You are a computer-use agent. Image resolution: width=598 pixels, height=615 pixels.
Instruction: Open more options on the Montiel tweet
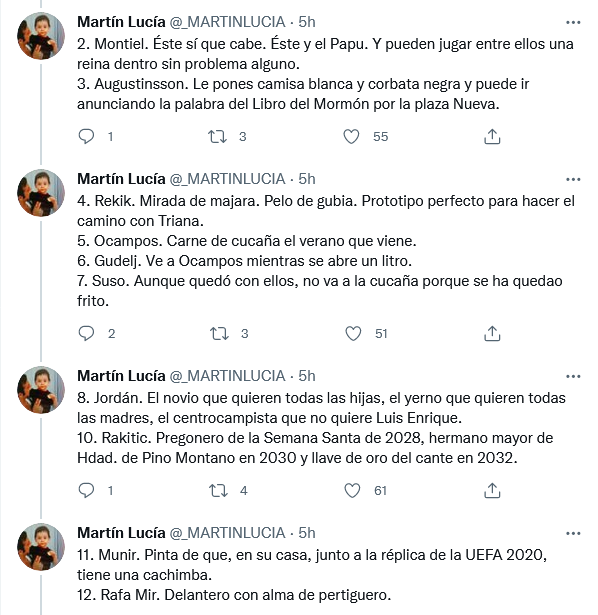573,22
